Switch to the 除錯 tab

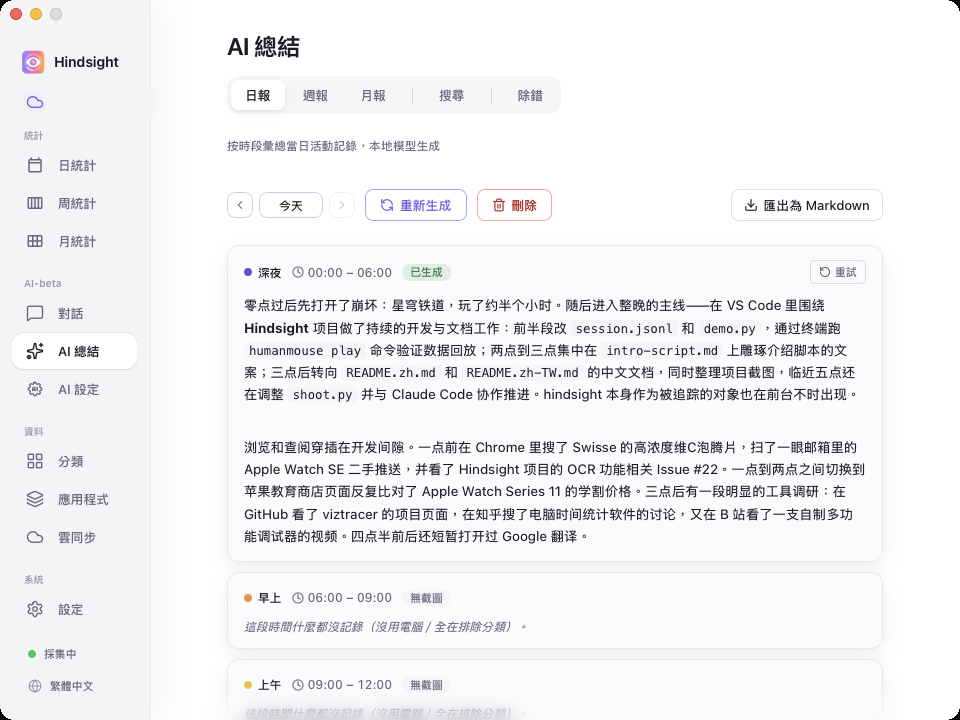click(x=530, y=96)
